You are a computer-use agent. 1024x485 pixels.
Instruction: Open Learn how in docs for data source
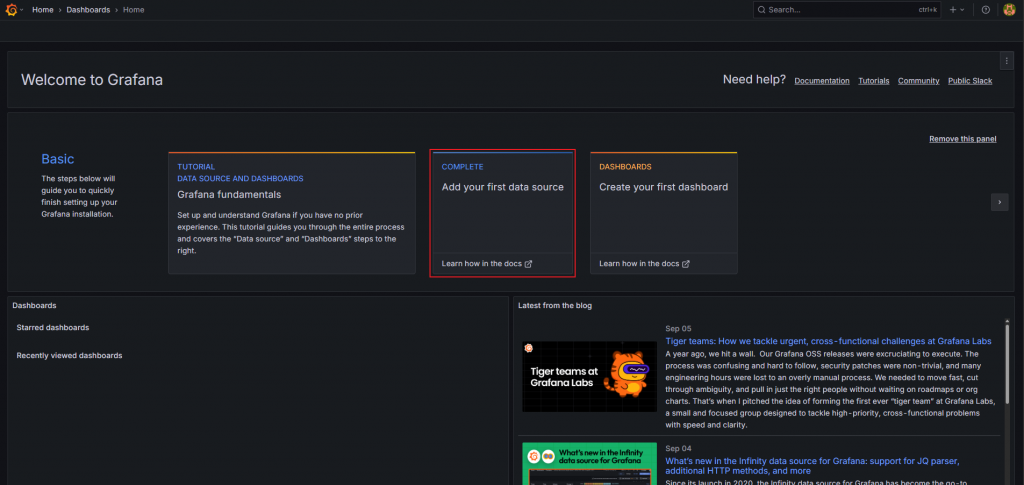[487, 264]
